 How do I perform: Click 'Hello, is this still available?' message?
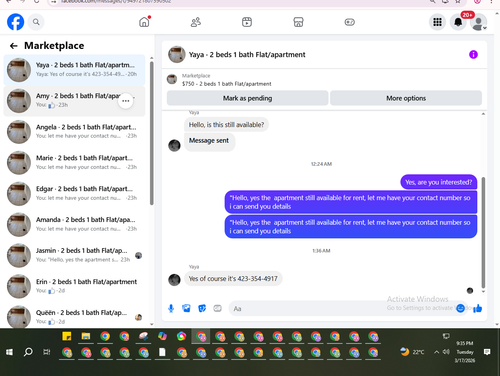(x=226, y=125)
